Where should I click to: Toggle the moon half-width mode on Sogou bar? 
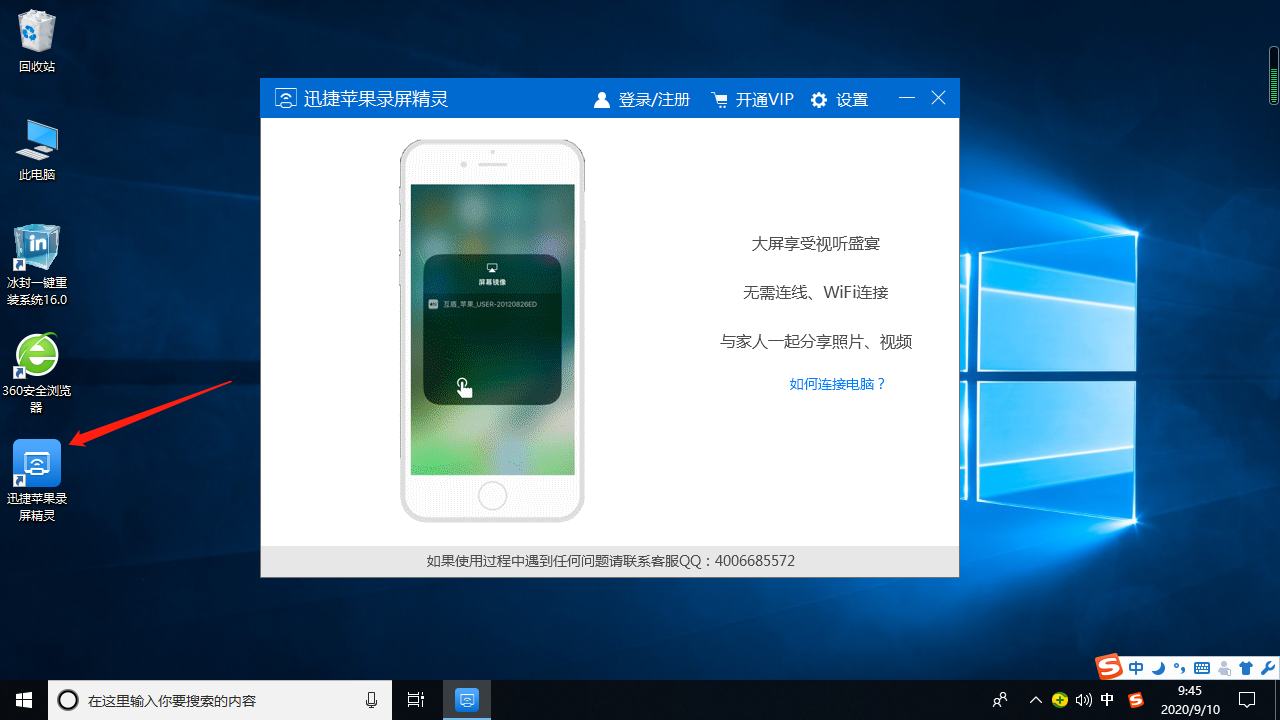1158,668
